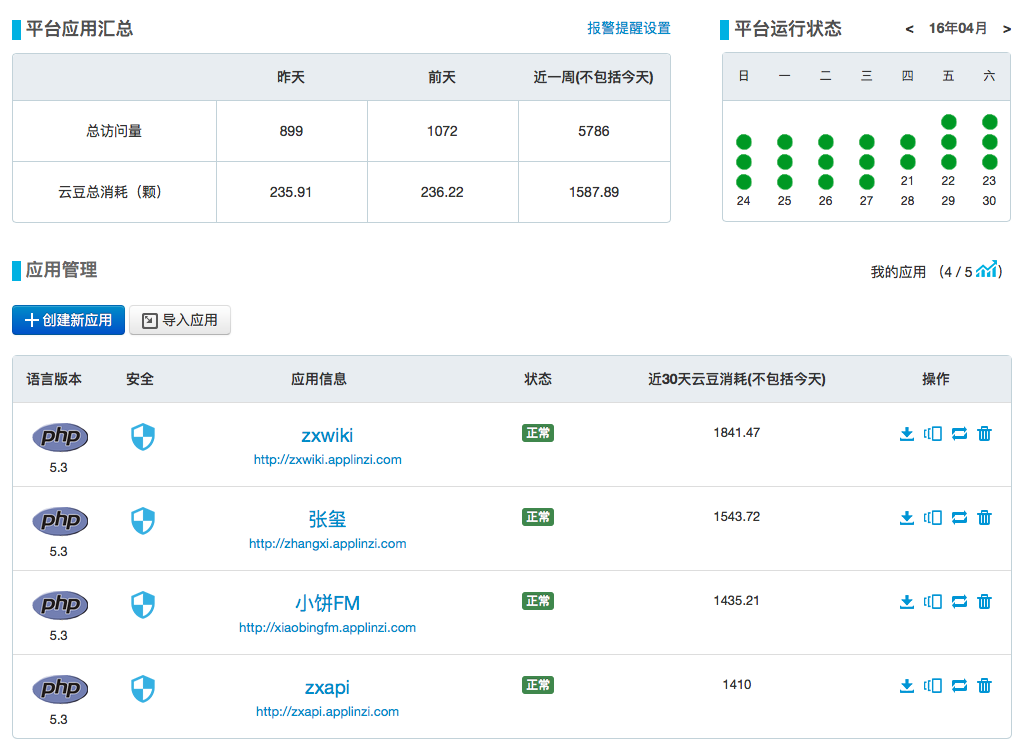Click the download icon for zxwiki
This screenshot has width=1024, height=749.
[x=907, y=434]
